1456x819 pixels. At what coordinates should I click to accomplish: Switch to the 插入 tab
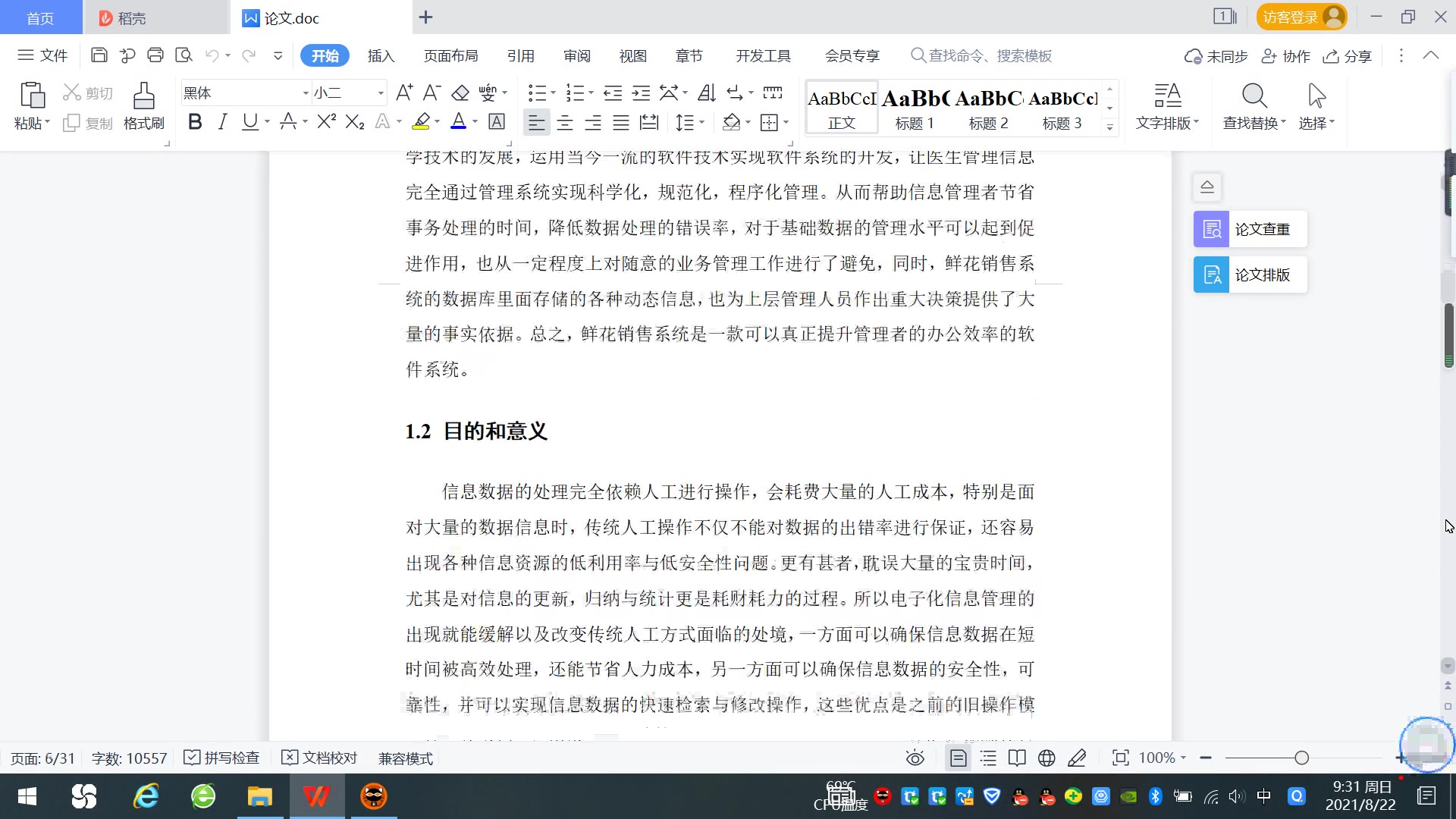(381, 55)
